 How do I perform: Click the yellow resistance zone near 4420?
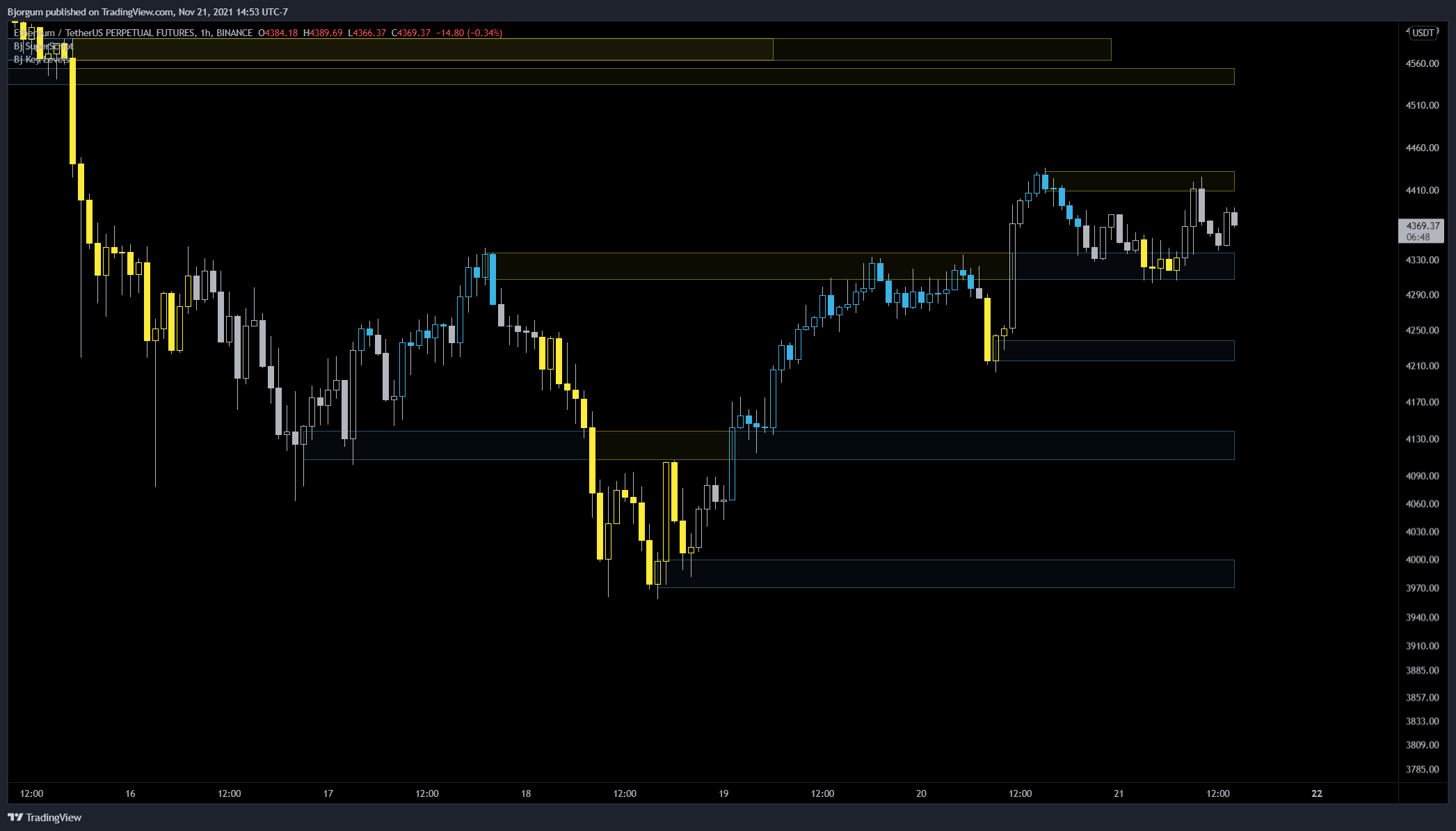[x=1140, y=181]
